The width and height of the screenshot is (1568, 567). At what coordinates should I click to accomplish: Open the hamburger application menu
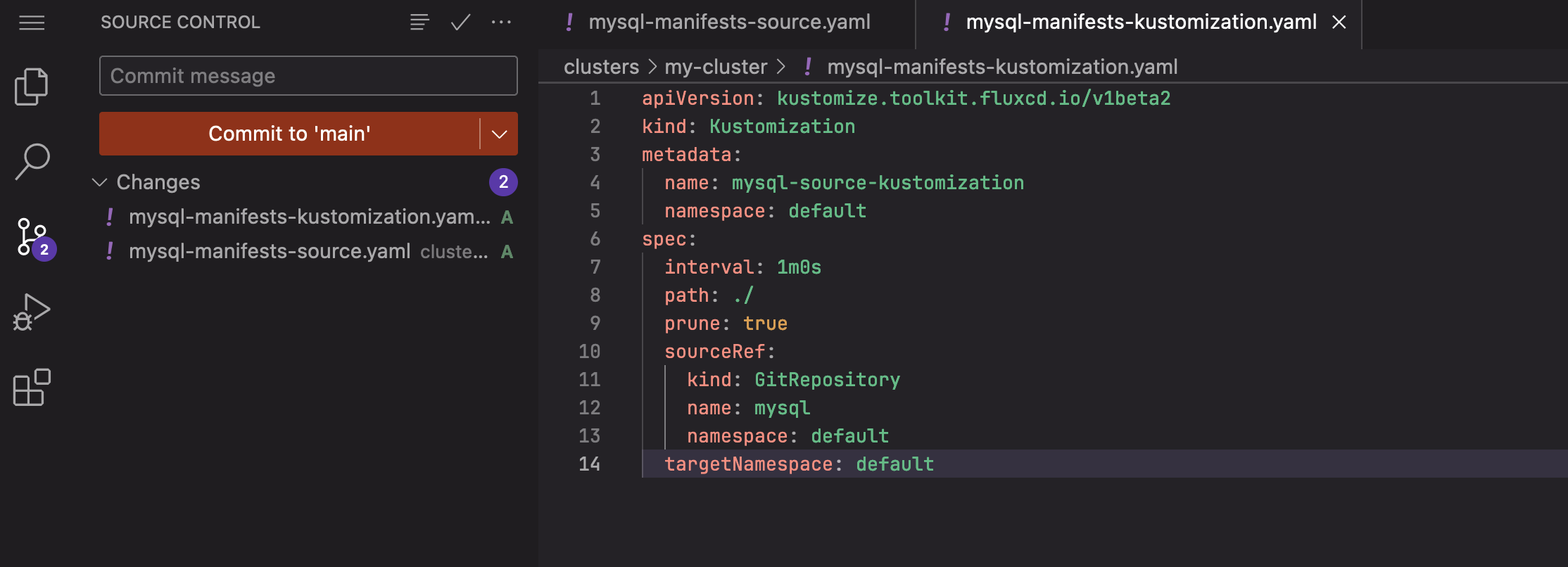[x=32, y=23]
